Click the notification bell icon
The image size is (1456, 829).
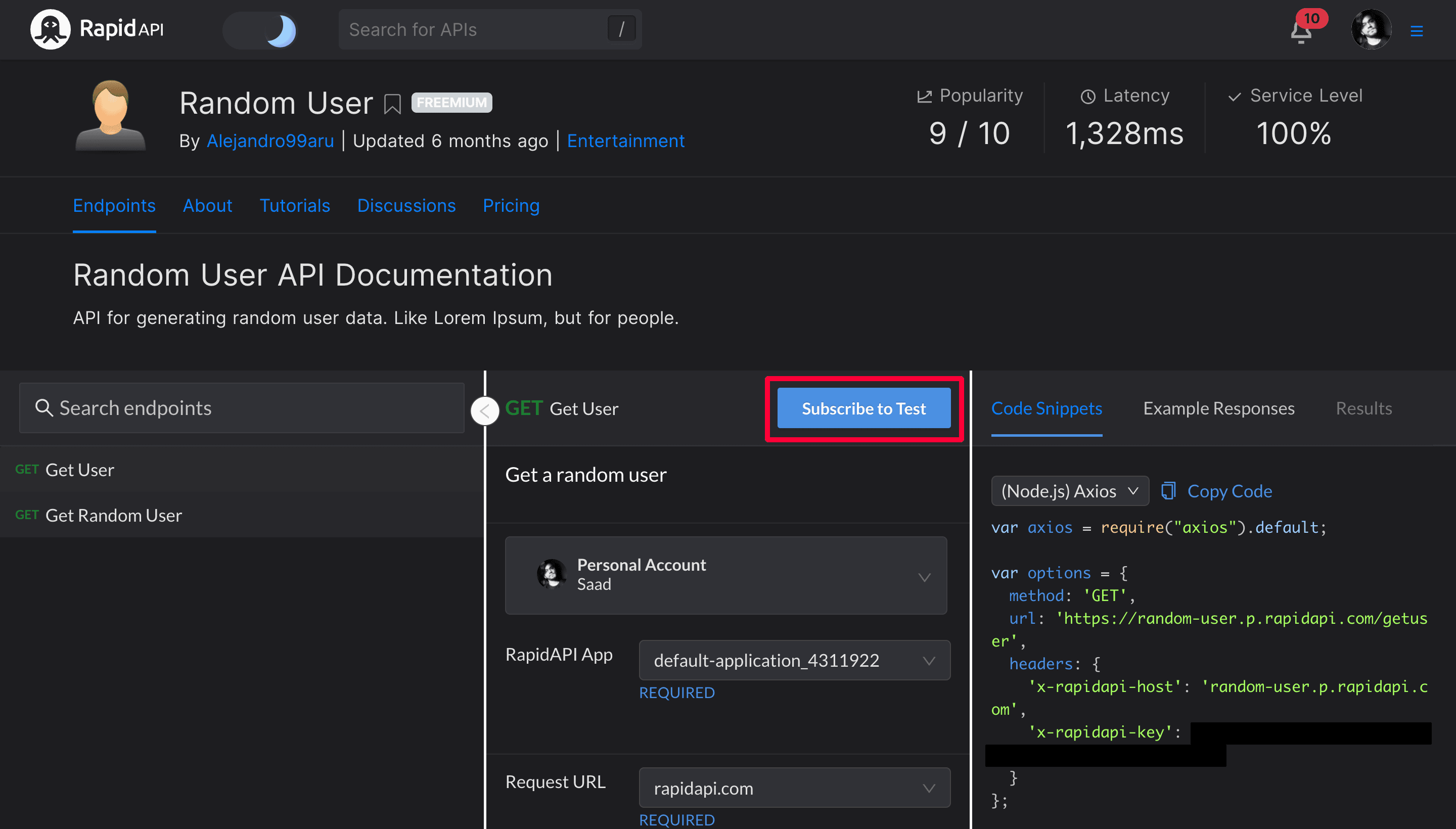1300,29
